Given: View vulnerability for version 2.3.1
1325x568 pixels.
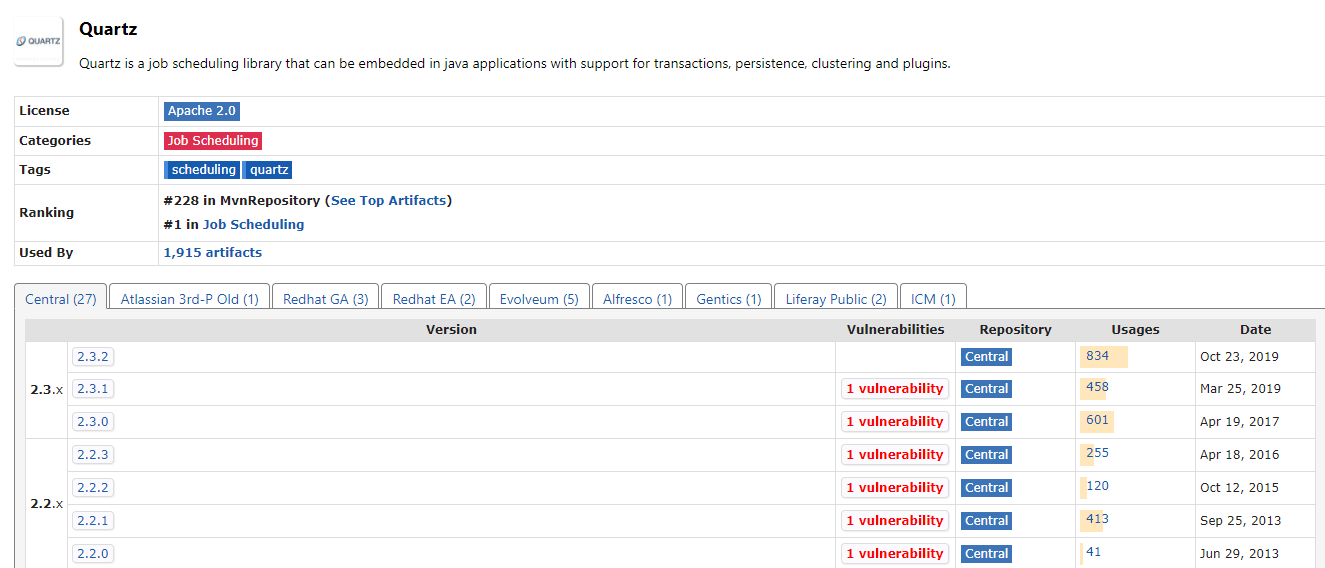Looking at the screenshot, I should click(x=895, y=389).
